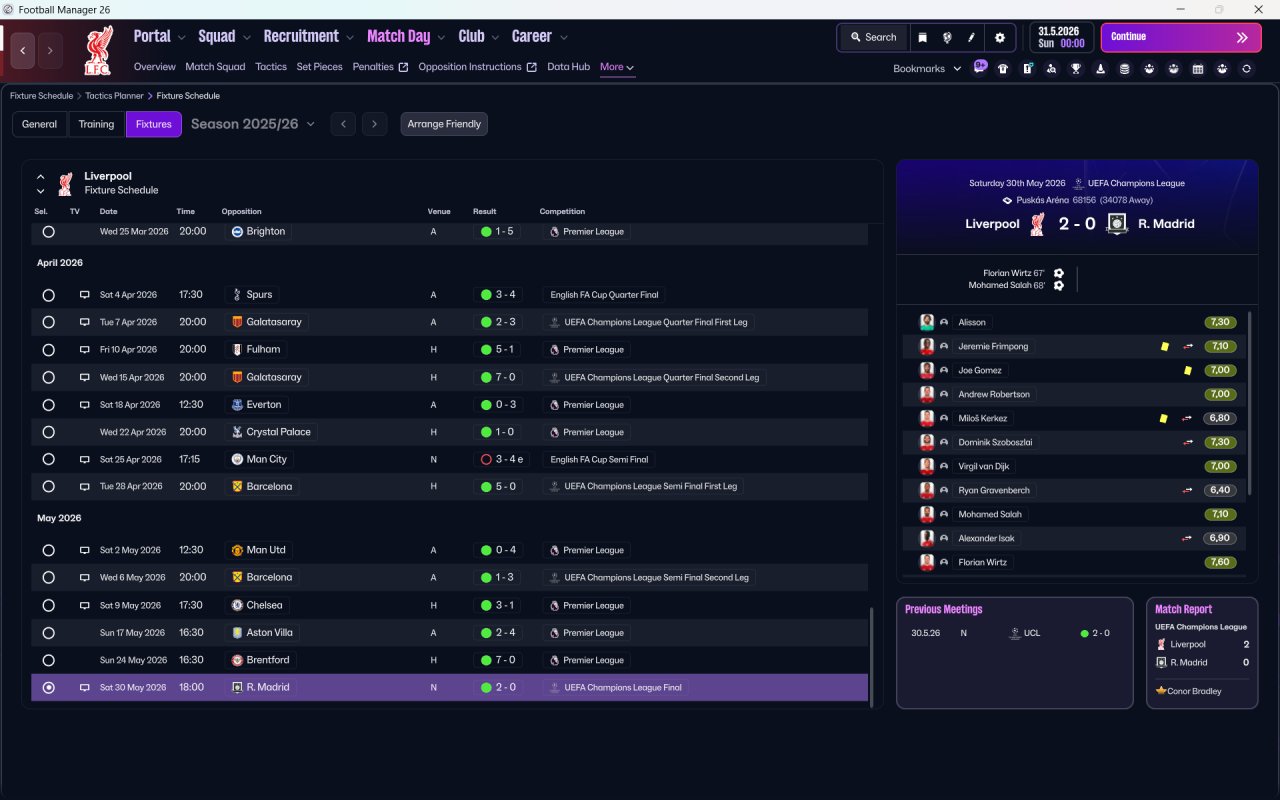The height and width of the screenshot is (800, 1280).
Task: Select the R. Madrid fixture radio button
Action: pos(48,688)
